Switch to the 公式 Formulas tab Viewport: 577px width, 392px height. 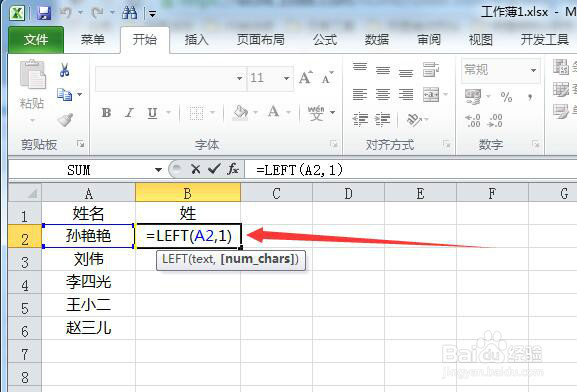click(x=325, y=39)
